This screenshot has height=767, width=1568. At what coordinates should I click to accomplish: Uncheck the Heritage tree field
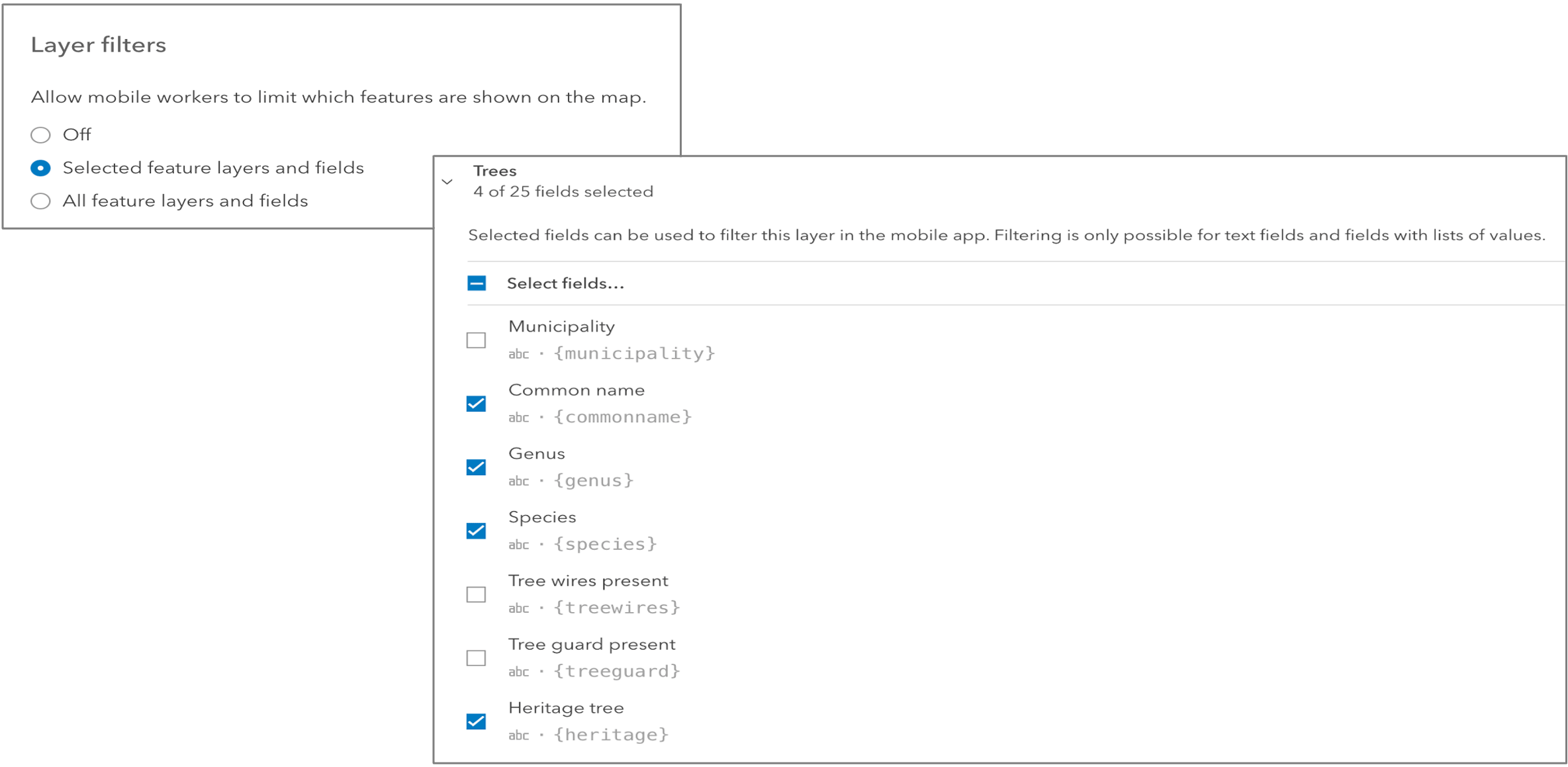click(x=475, y=721)
